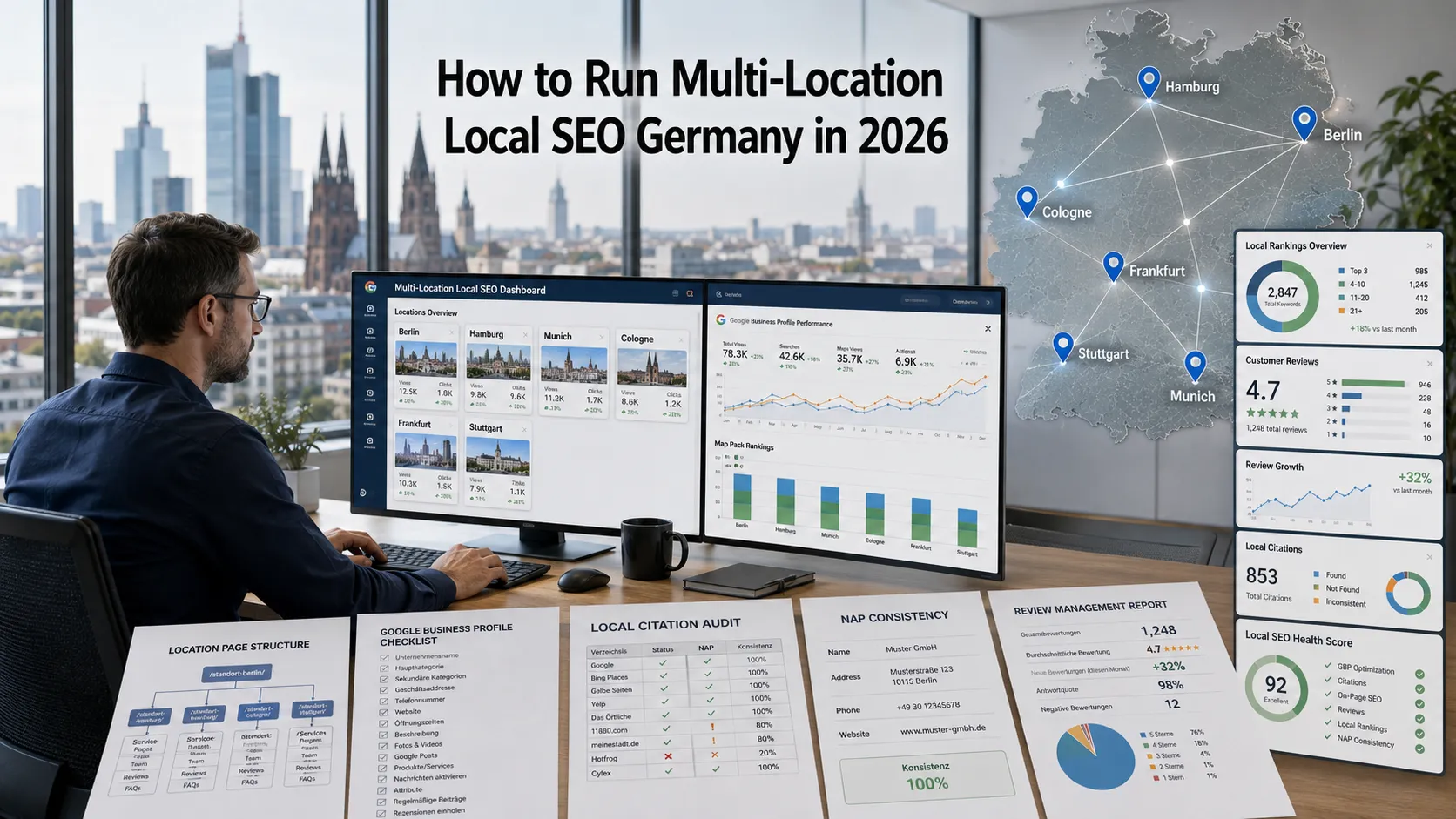1456x819 pixels.
Task: Click the 78.3K Total Views value
Action: 735,354
